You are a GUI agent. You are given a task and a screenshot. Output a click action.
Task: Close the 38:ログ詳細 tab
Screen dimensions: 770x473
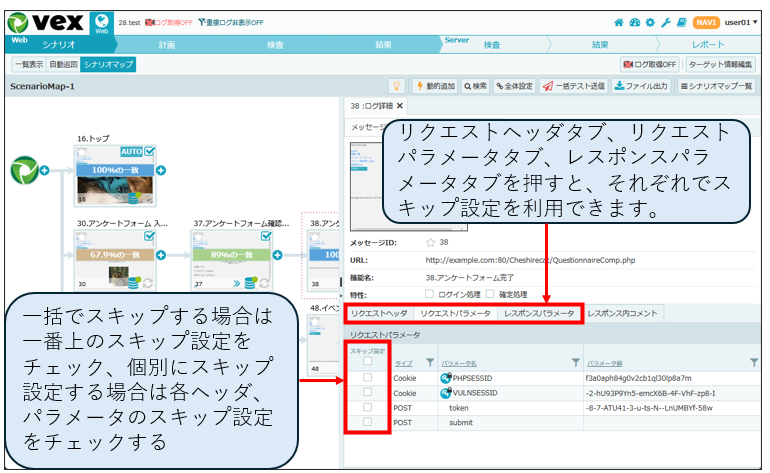click(x=400, y=106)
